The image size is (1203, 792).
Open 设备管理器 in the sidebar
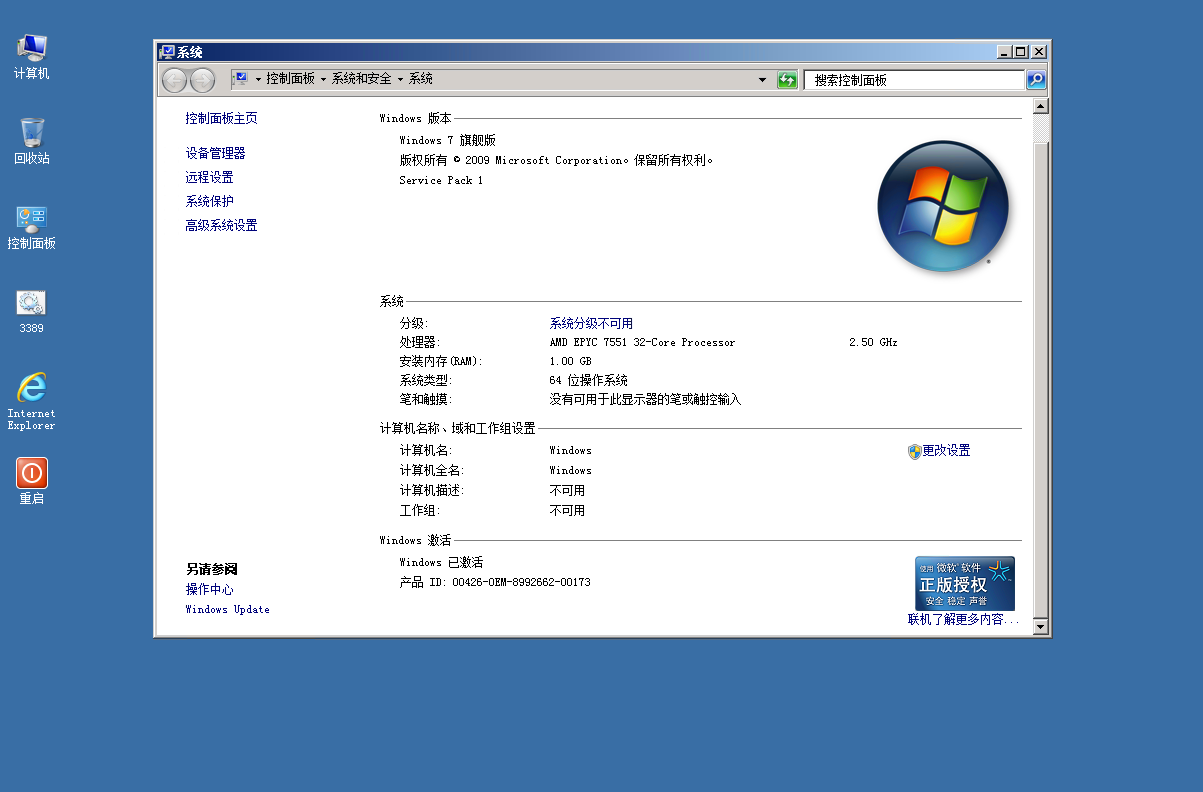click(x=215, y=153)
